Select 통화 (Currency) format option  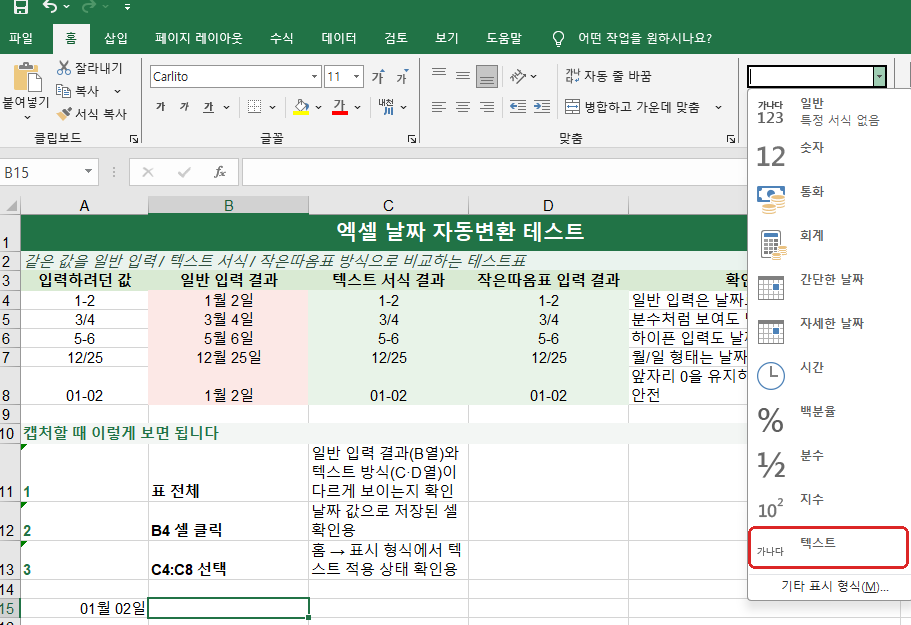pos(828,199)
